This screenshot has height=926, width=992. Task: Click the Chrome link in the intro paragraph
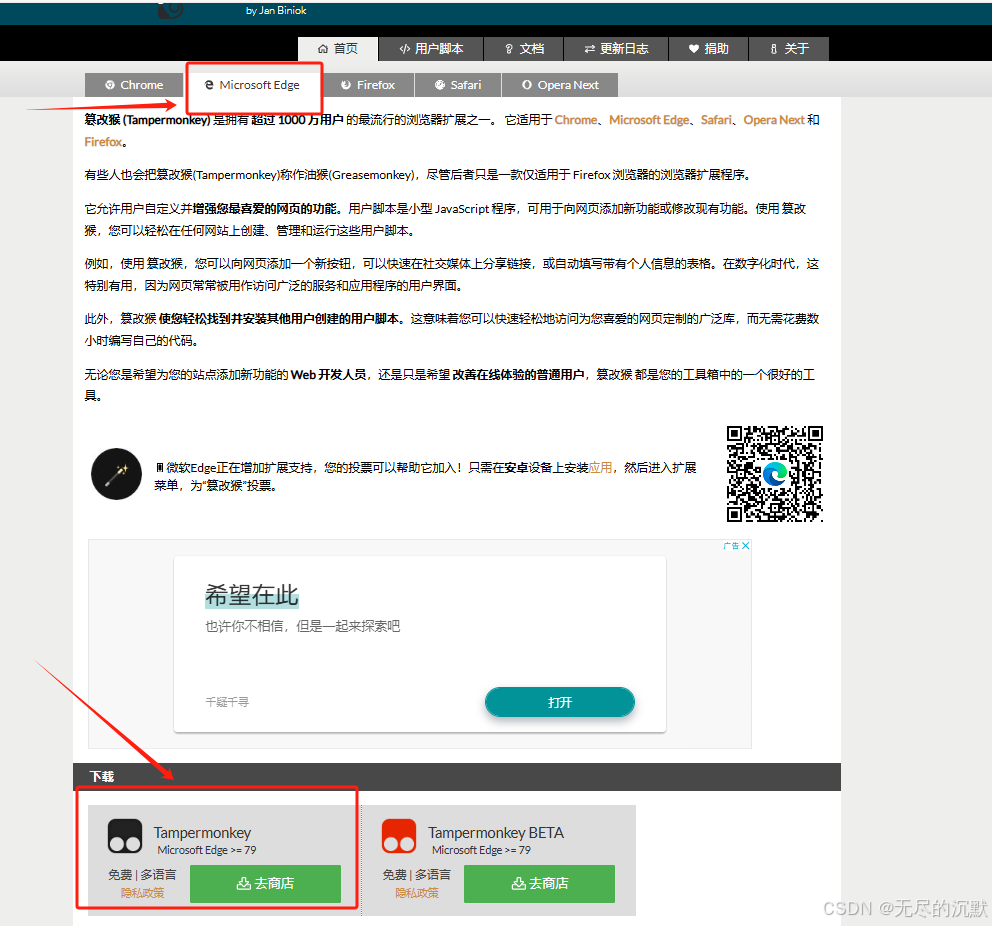tap(576, 120)
